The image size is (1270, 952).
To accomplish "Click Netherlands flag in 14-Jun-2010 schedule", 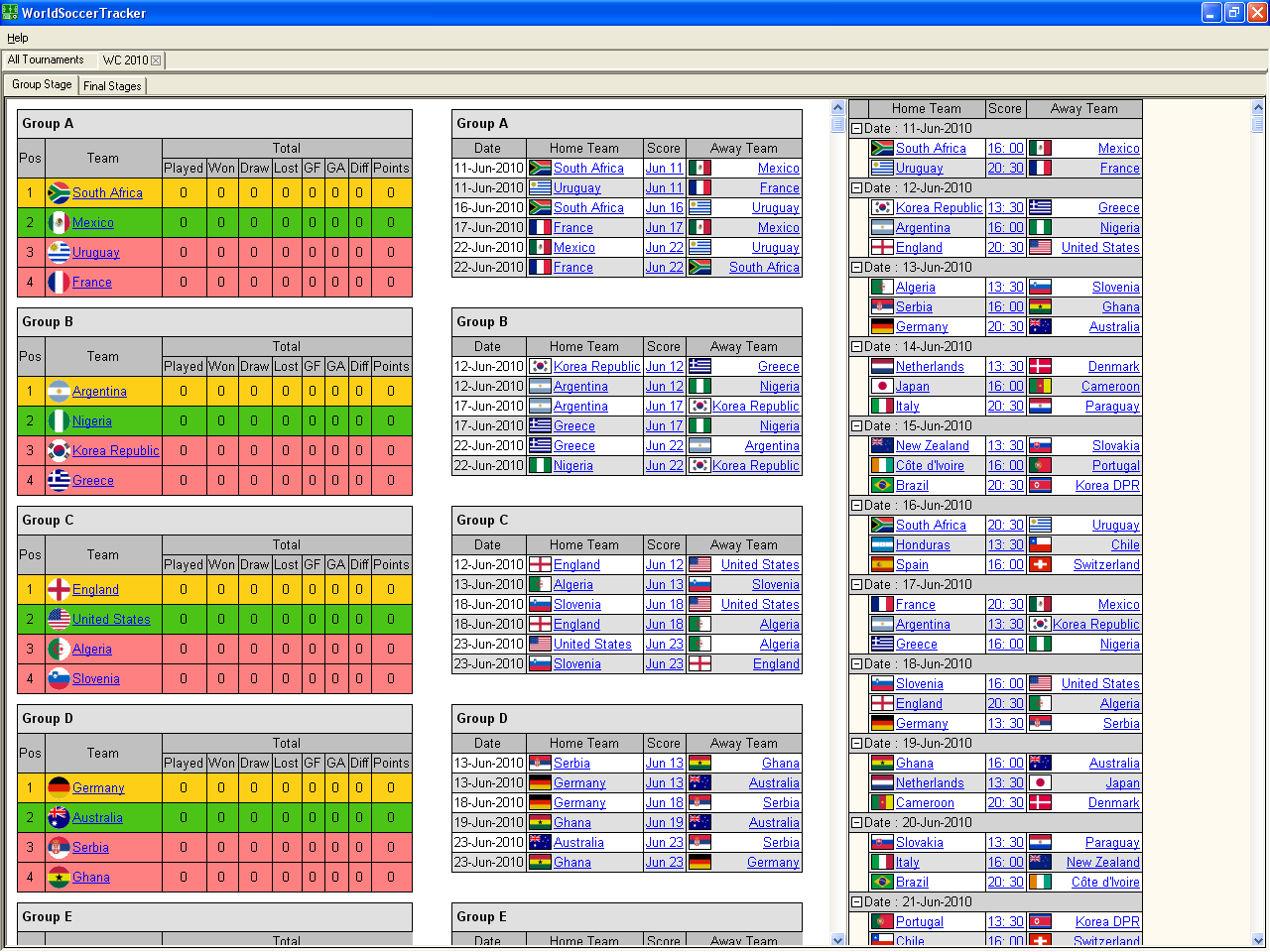I will (882, 366).
